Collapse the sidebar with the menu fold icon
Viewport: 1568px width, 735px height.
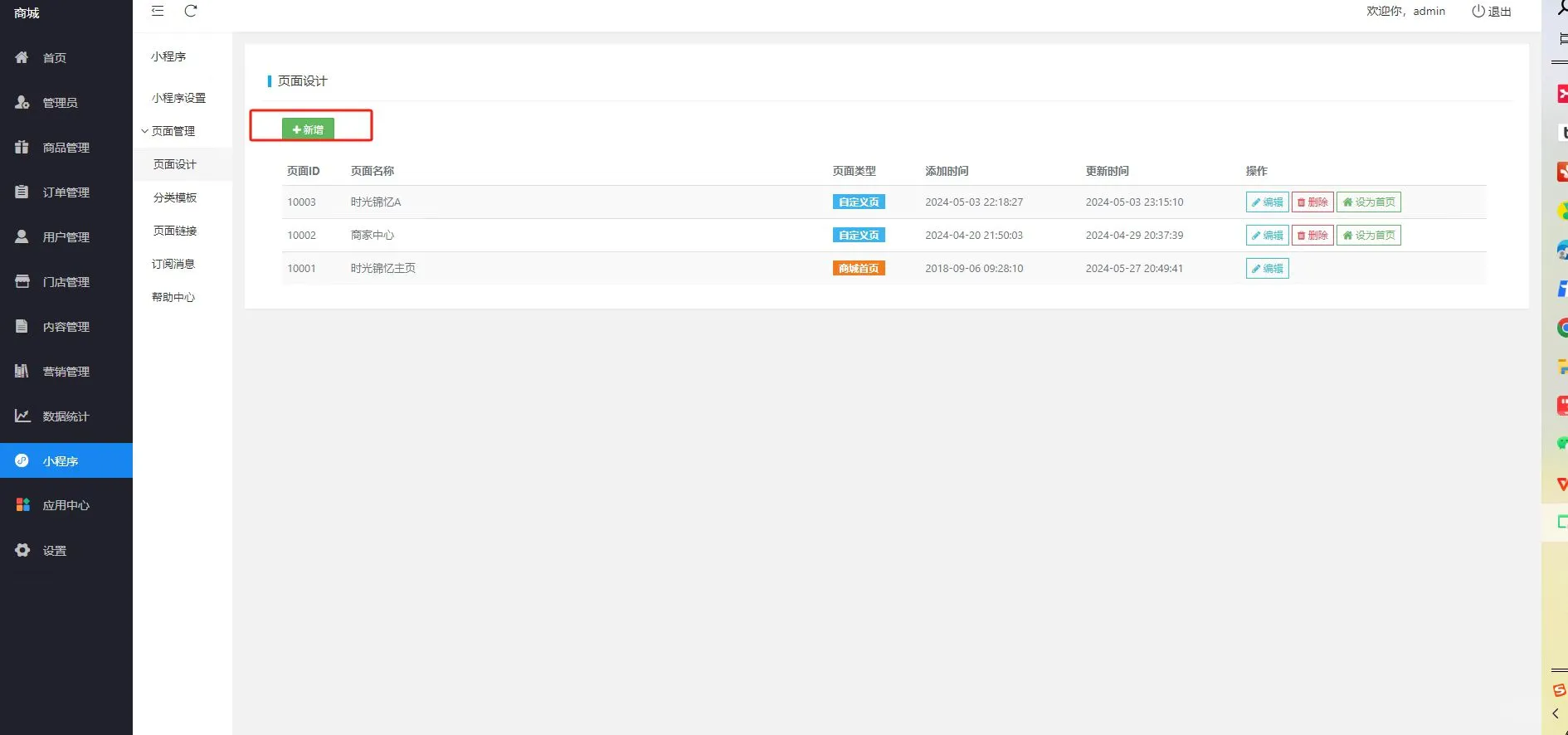click(x=158, y=11)
